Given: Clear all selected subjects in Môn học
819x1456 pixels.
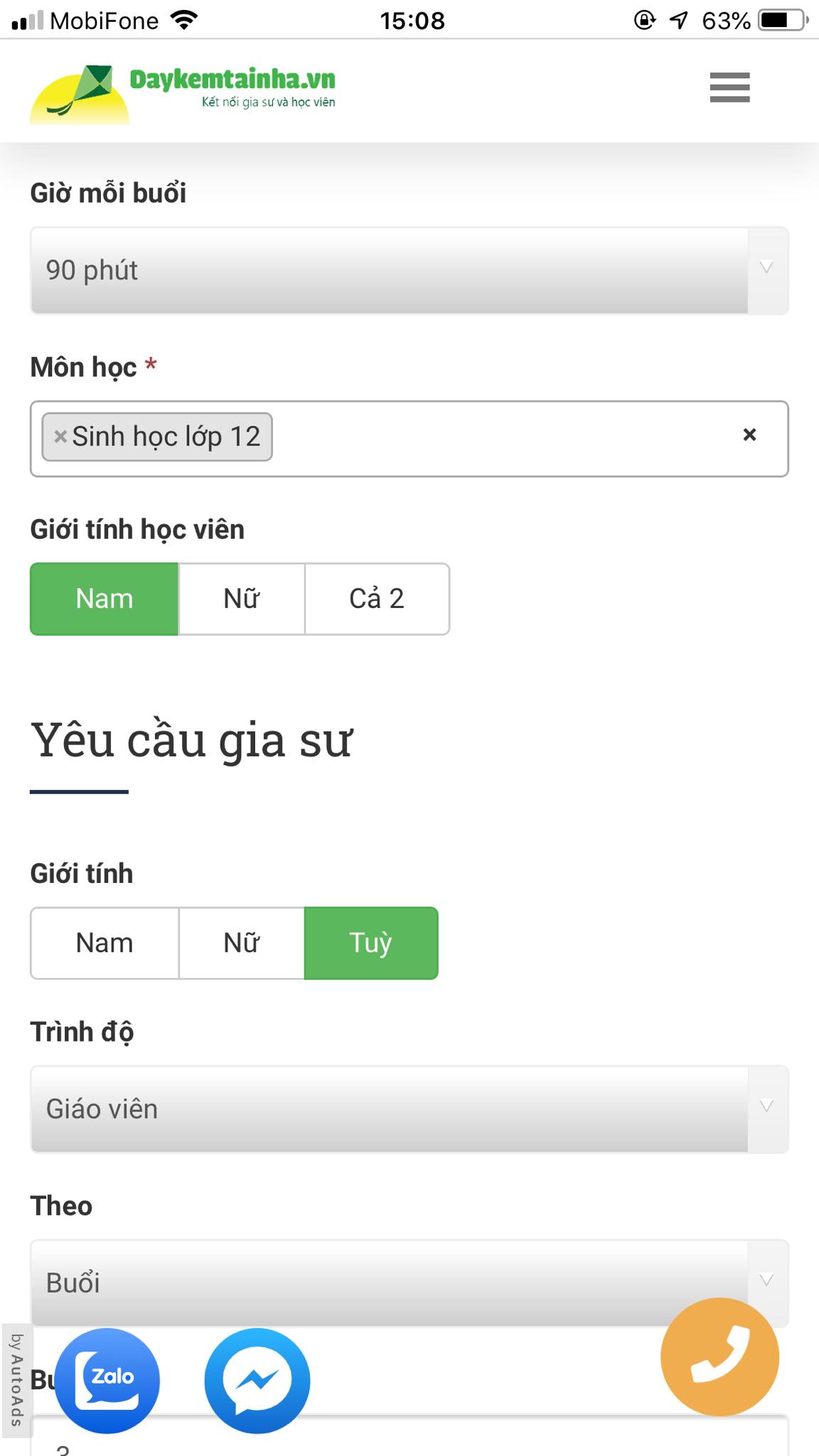Looking at the screenshot, I should [749, 434].
